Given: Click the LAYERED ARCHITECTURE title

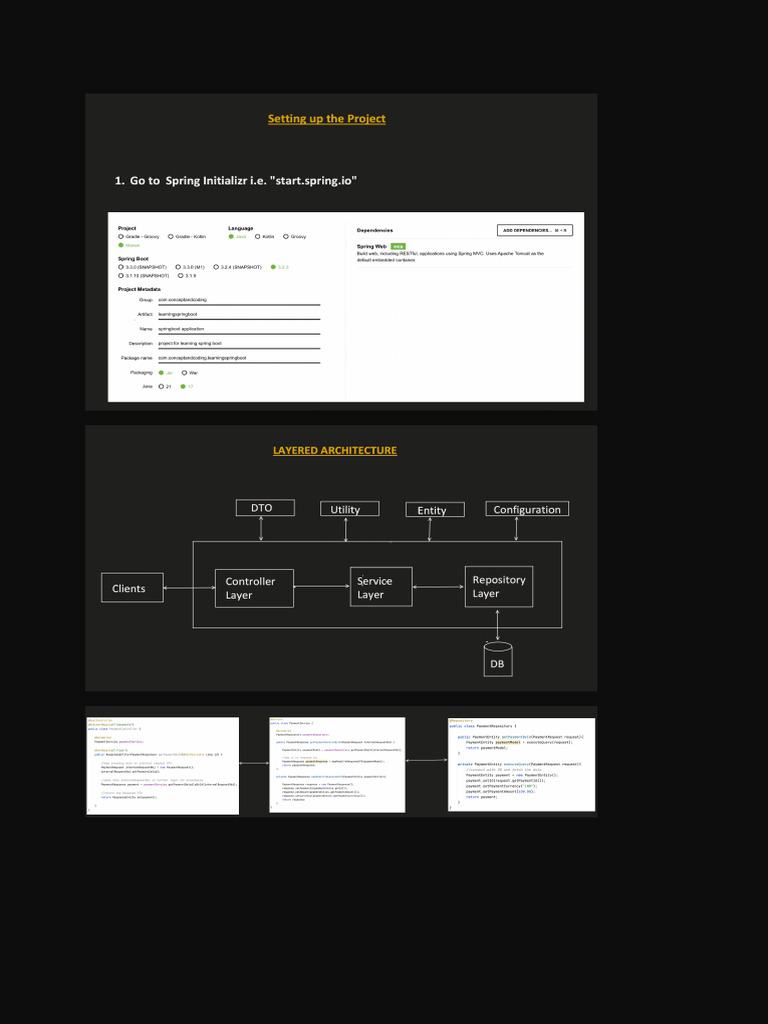Looking at the screenshot, I should (335, 451).
